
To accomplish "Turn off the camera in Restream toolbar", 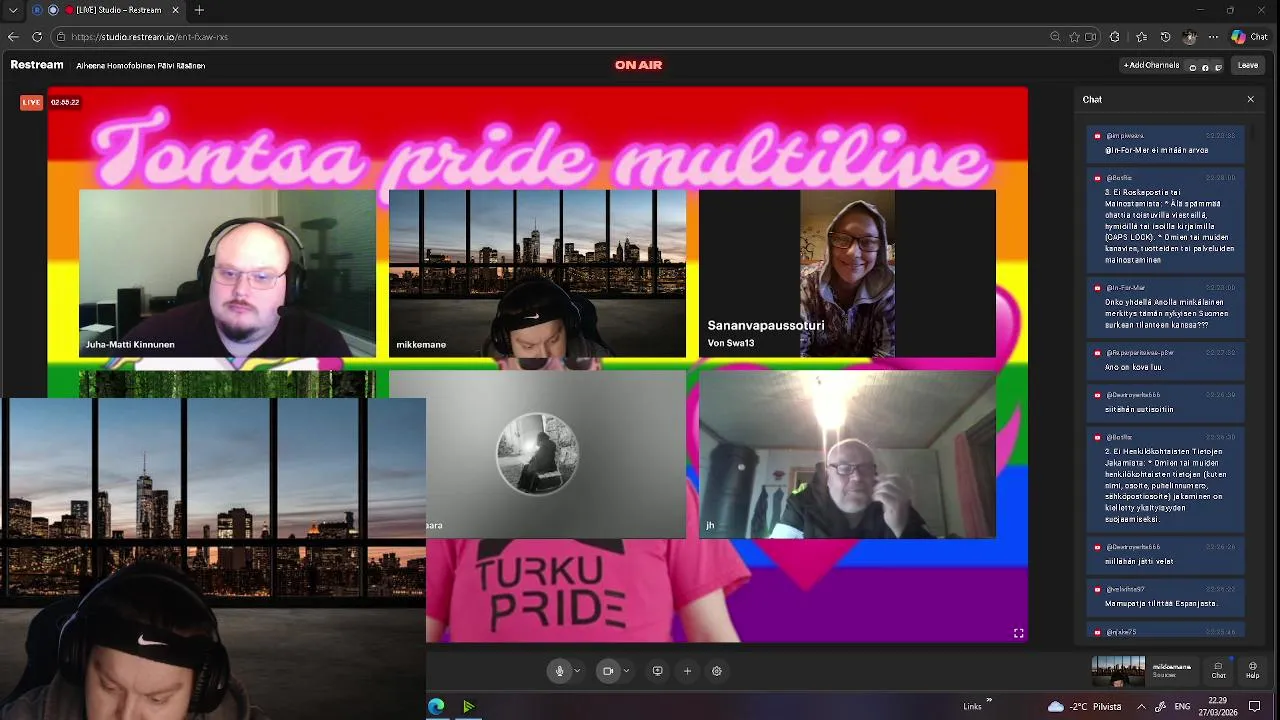I will 607,671.
